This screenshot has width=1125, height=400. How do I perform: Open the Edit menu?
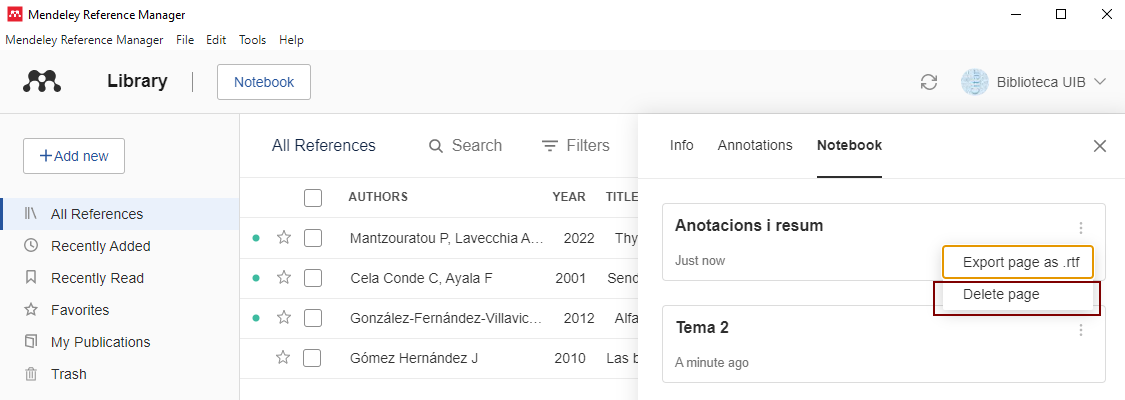pos(216,40)
